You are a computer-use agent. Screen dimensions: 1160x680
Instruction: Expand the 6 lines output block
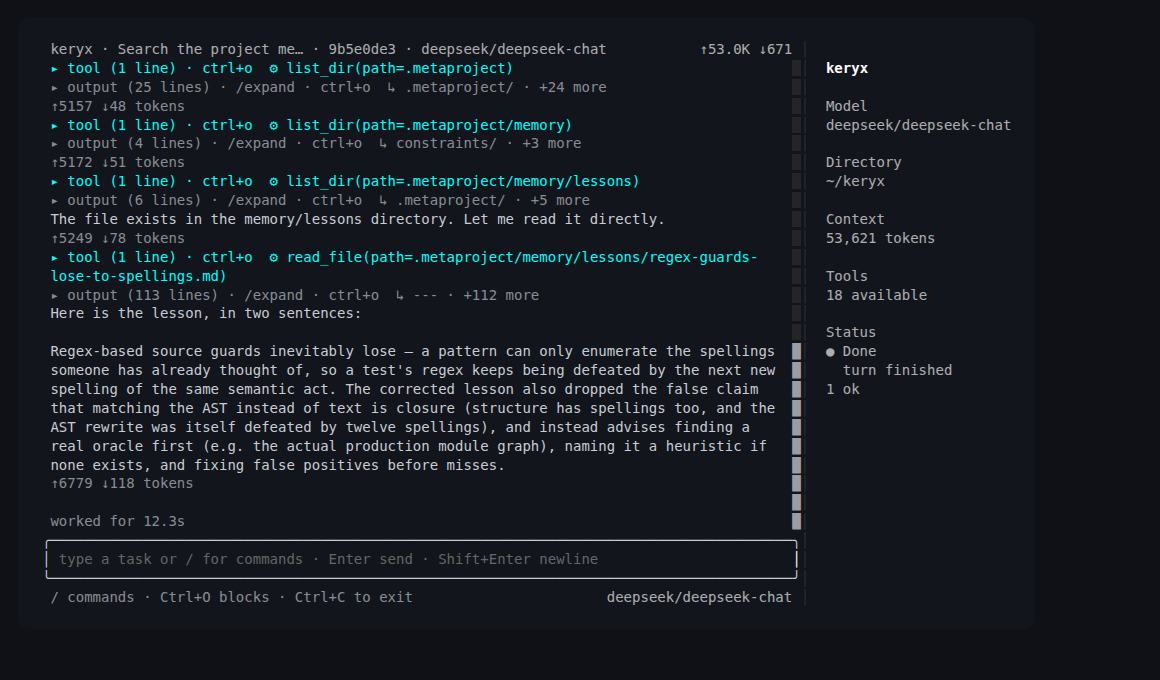tap(320, 201)
